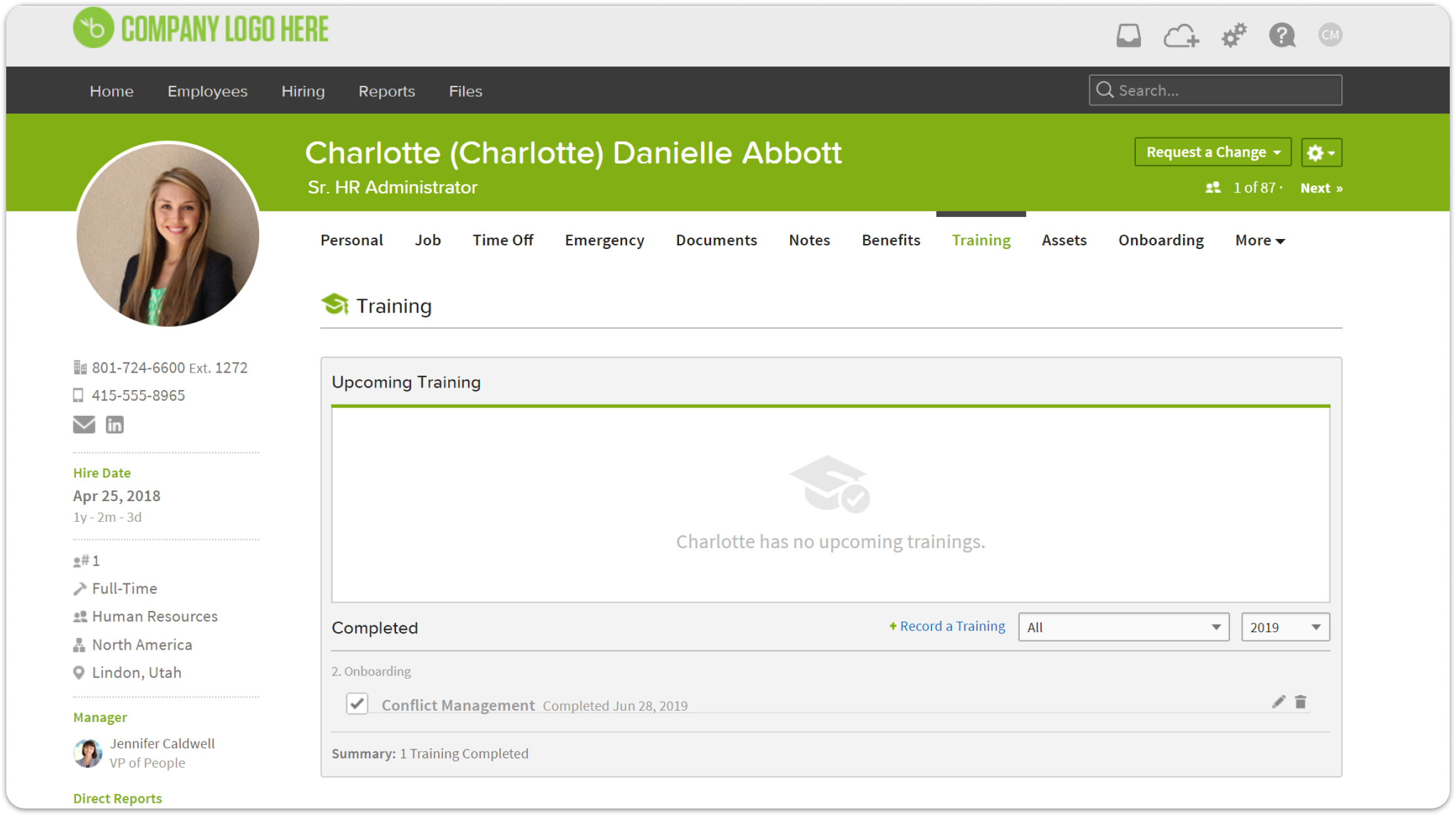Image resolution: width=1456 pixels, height=816 pixels.
Task: Open the CM user avatar menu
Action: 1330,34
